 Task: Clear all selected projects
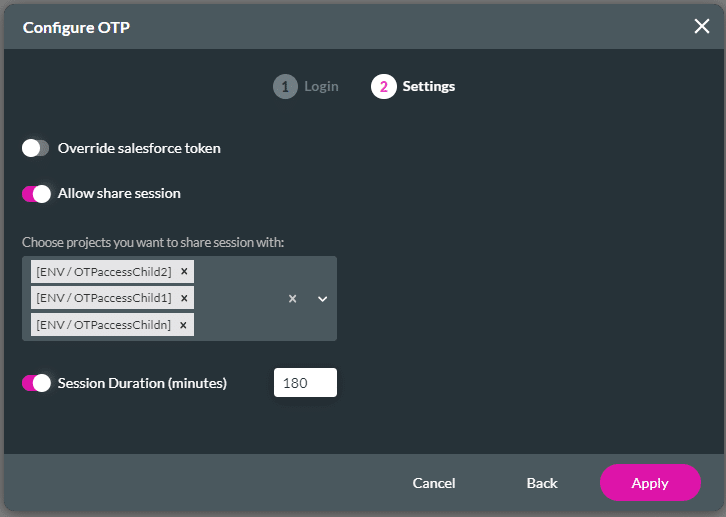[x=292, y=299]
